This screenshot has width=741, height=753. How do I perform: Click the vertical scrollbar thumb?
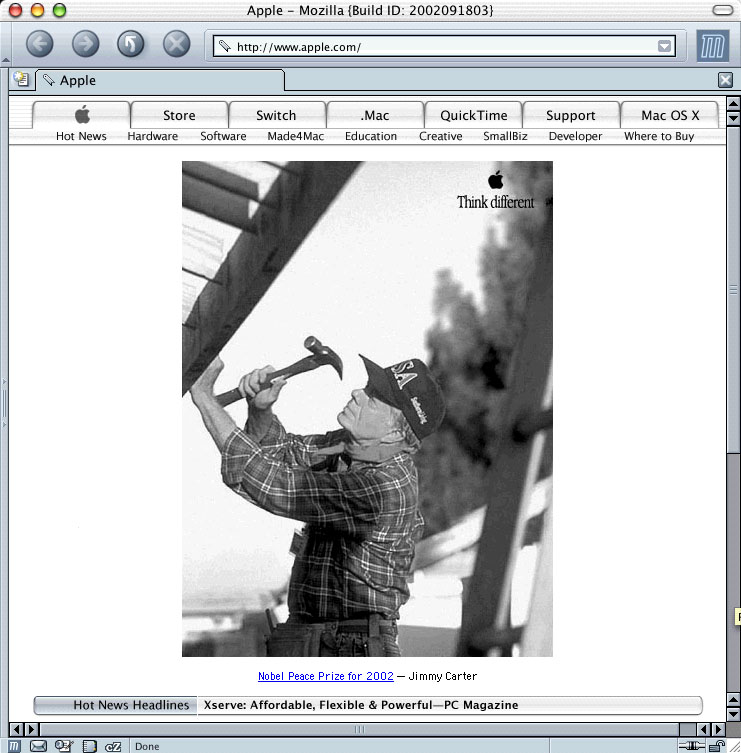coord(733,289)
